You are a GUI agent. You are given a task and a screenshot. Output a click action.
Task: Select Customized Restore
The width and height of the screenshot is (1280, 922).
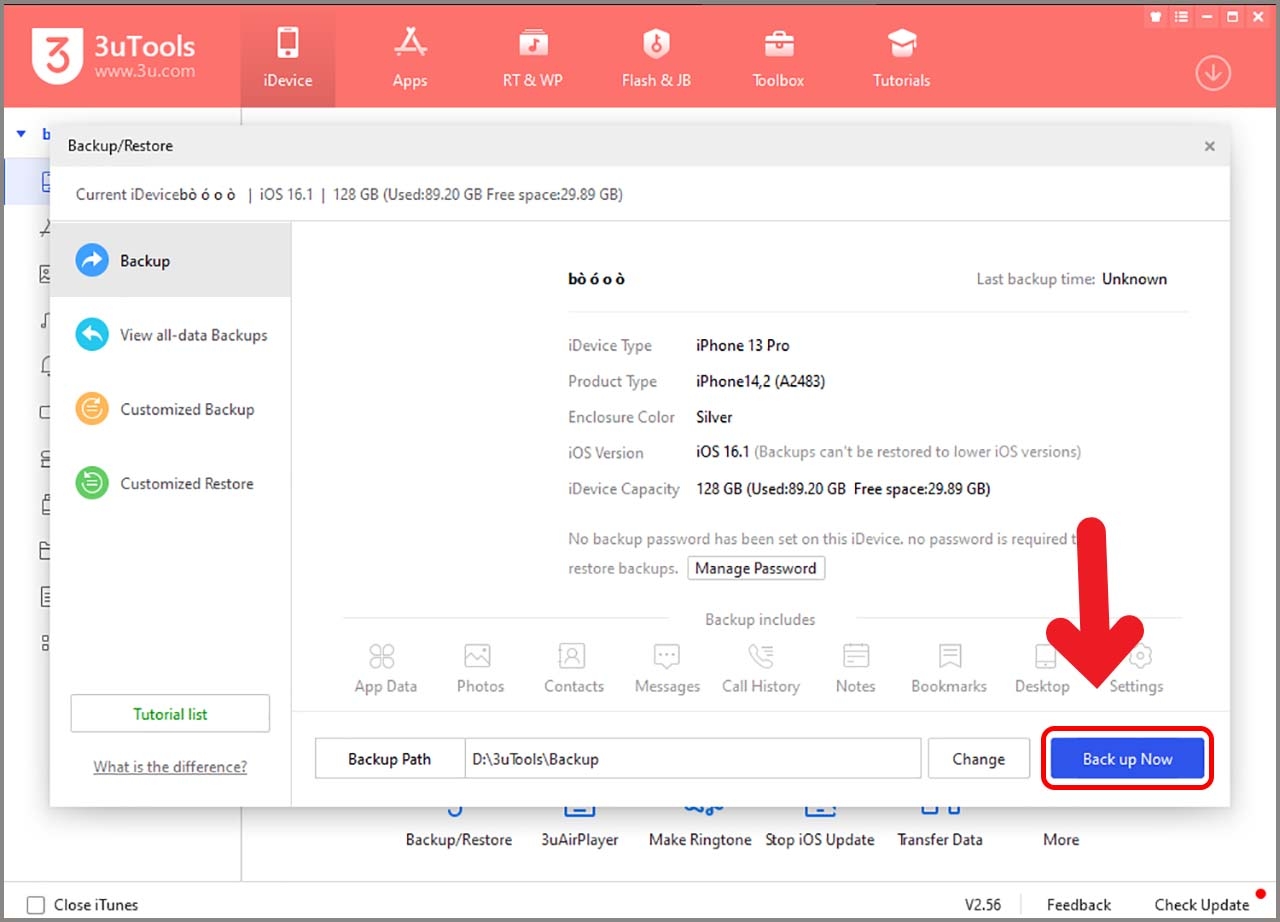[x=170, y=483]
